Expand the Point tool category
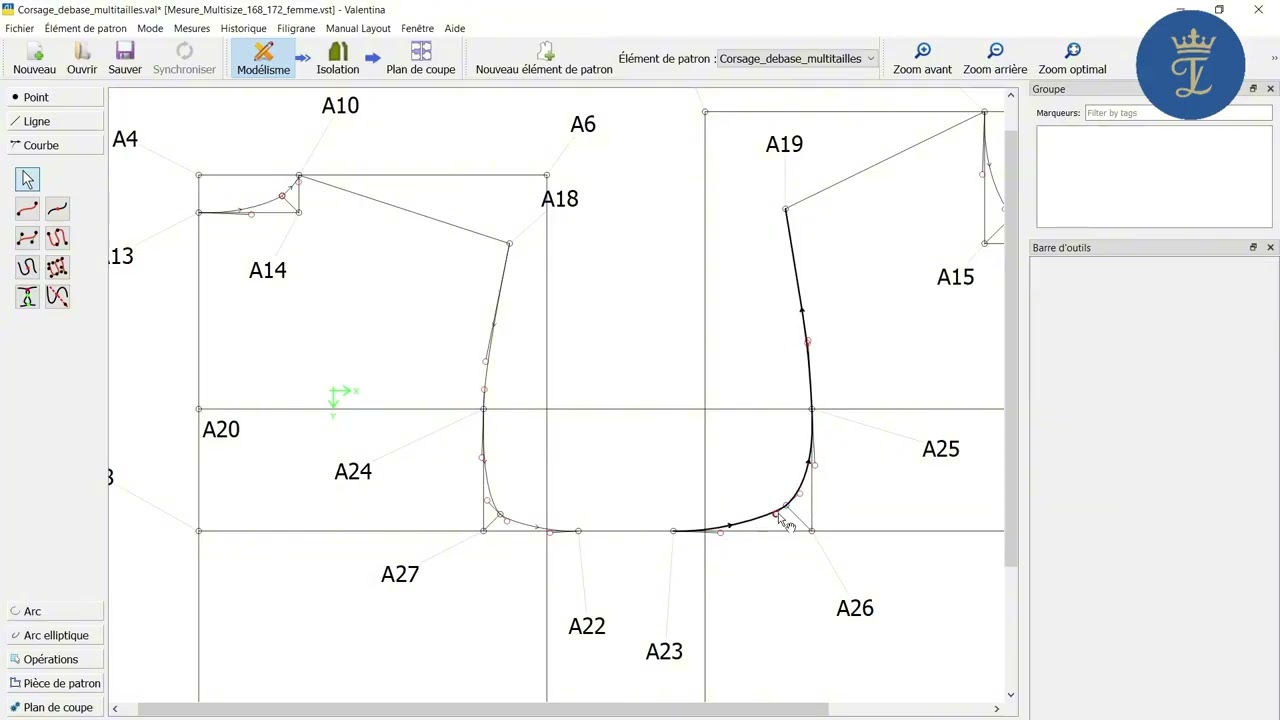This screenshot has height=720, width=1280. coord(55,97)
